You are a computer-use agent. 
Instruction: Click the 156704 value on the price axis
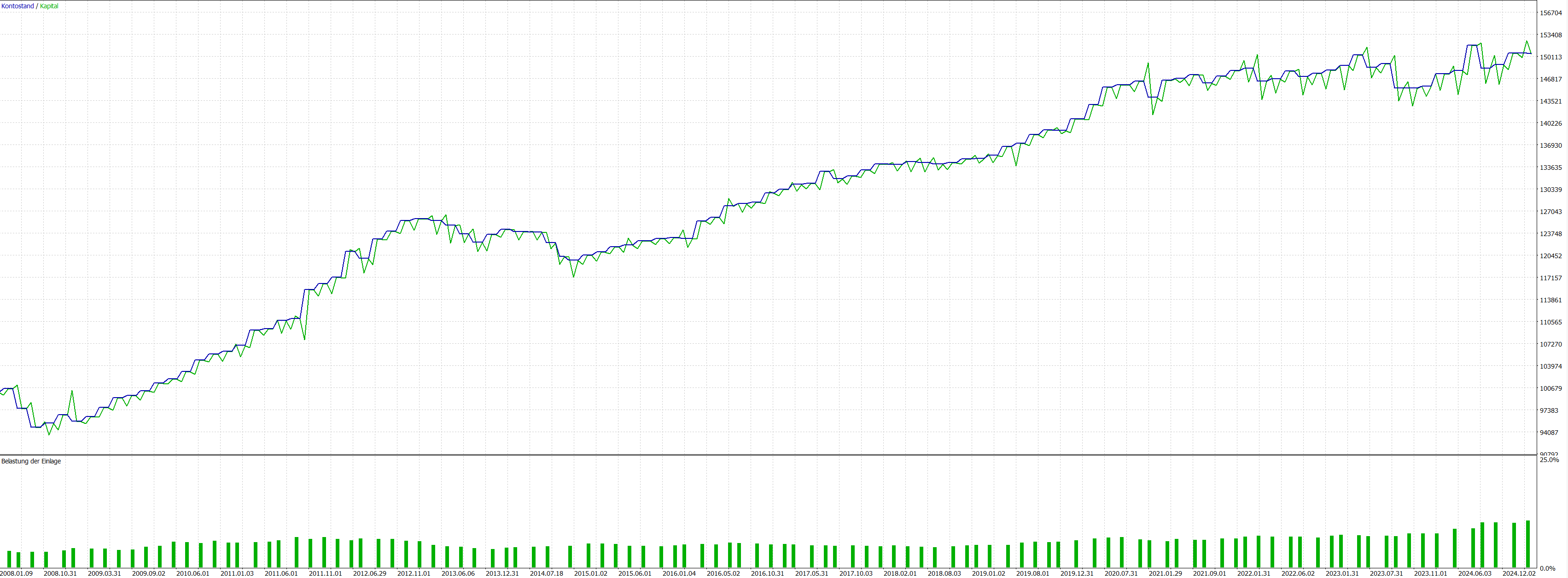point(1551,13)
